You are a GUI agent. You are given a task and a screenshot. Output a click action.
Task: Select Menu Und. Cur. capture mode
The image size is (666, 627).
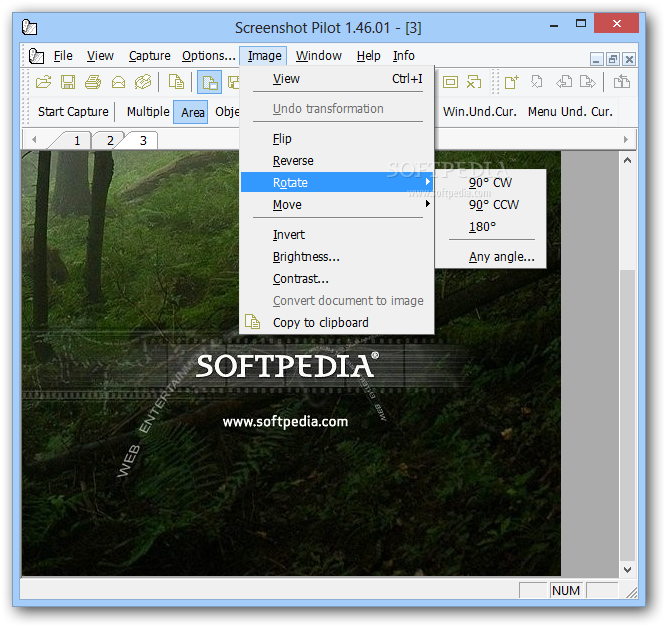click(x=570, y=112)
